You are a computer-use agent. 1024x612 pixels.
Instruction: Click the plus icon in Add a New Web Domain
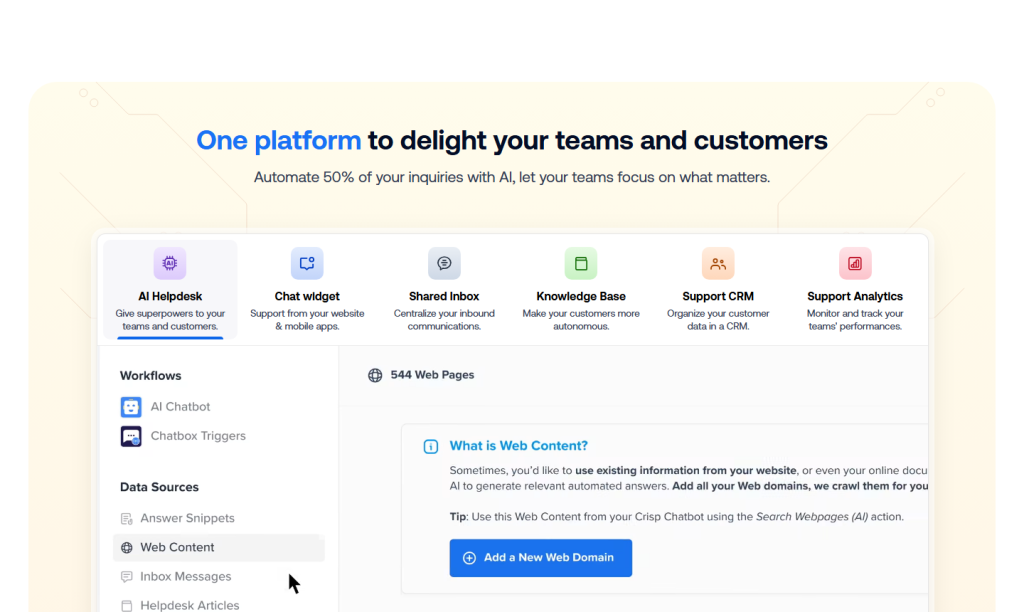[469, 558]
